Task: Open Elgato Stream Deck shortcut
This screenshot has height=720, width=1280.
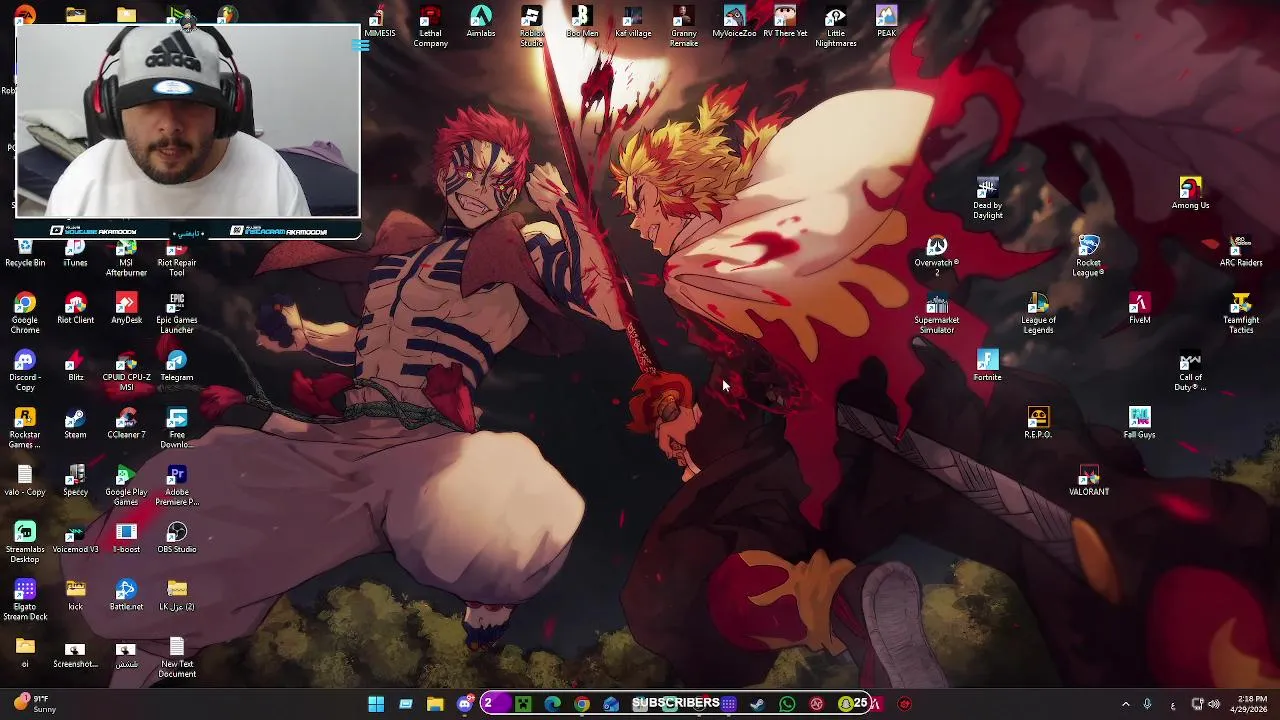Action: 25,600
